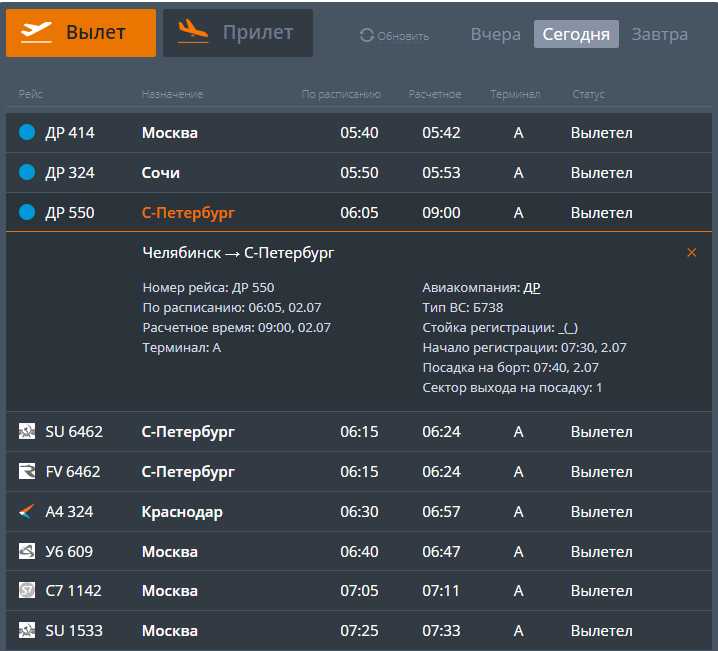
Task: Collapse the С-Петербург row of ДР 550
Action: [x=188, y=213]
